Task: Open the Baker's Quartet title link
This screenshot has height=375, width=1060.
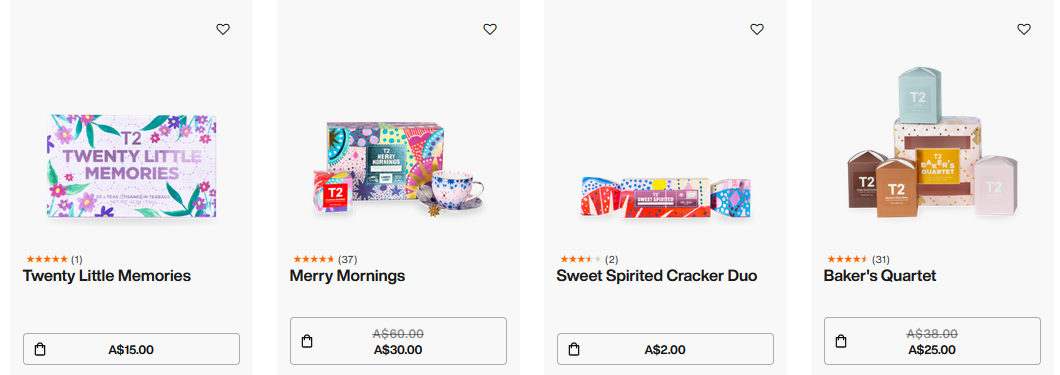Action: [880, 276]
